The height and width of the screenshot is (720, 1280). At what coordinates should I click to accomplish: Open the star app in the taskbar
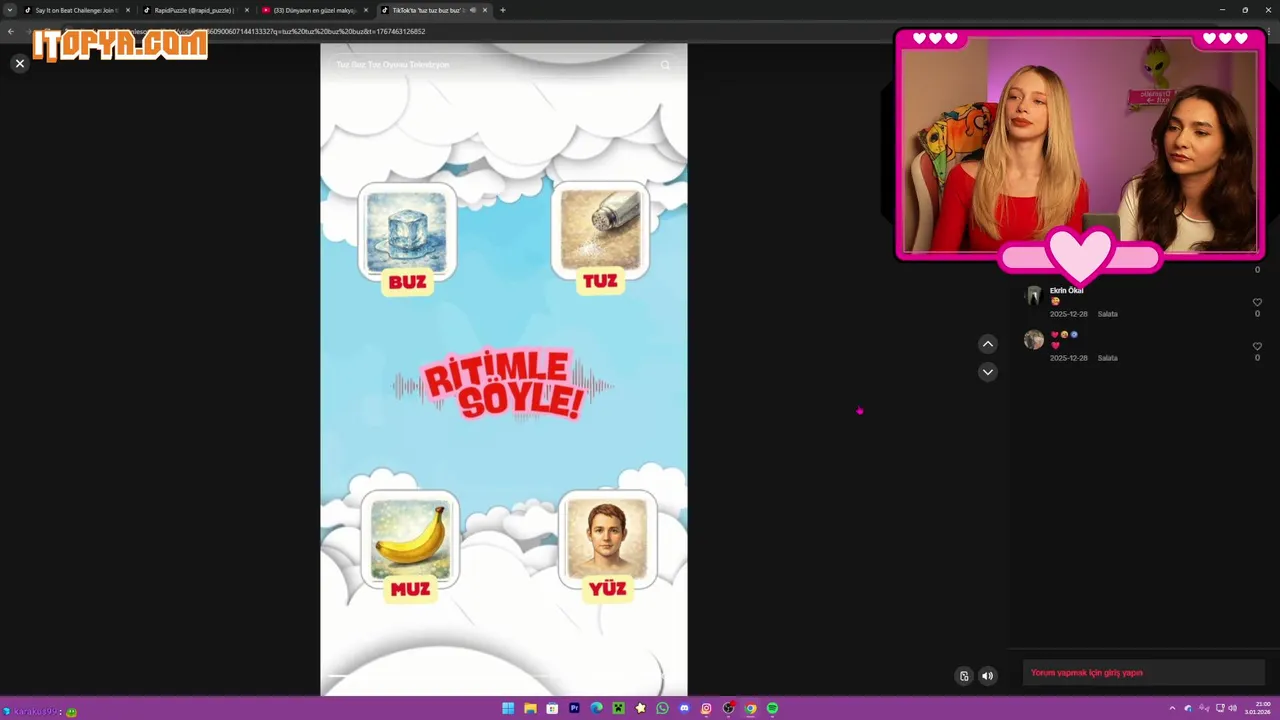tap(640, 708)
